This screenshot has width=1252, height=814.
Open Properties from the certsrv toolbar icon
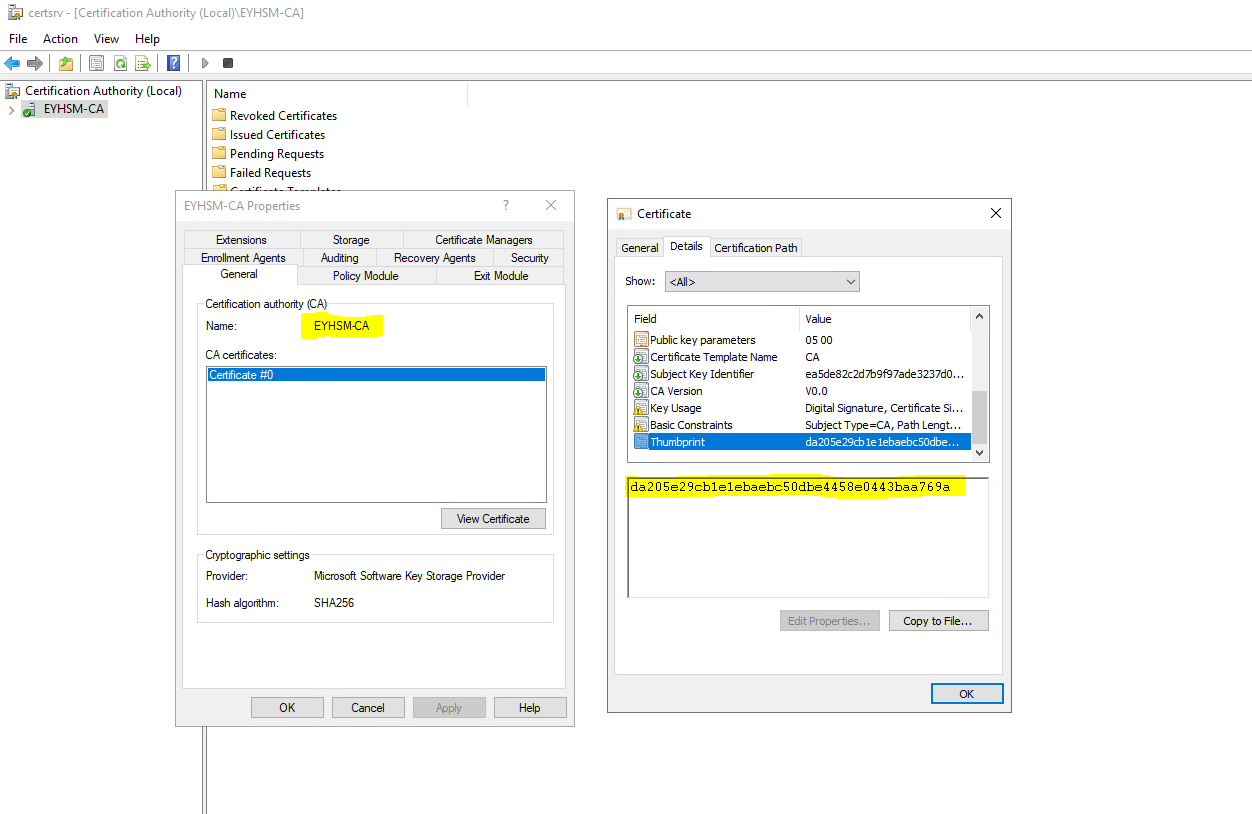(x=96, y=63)
